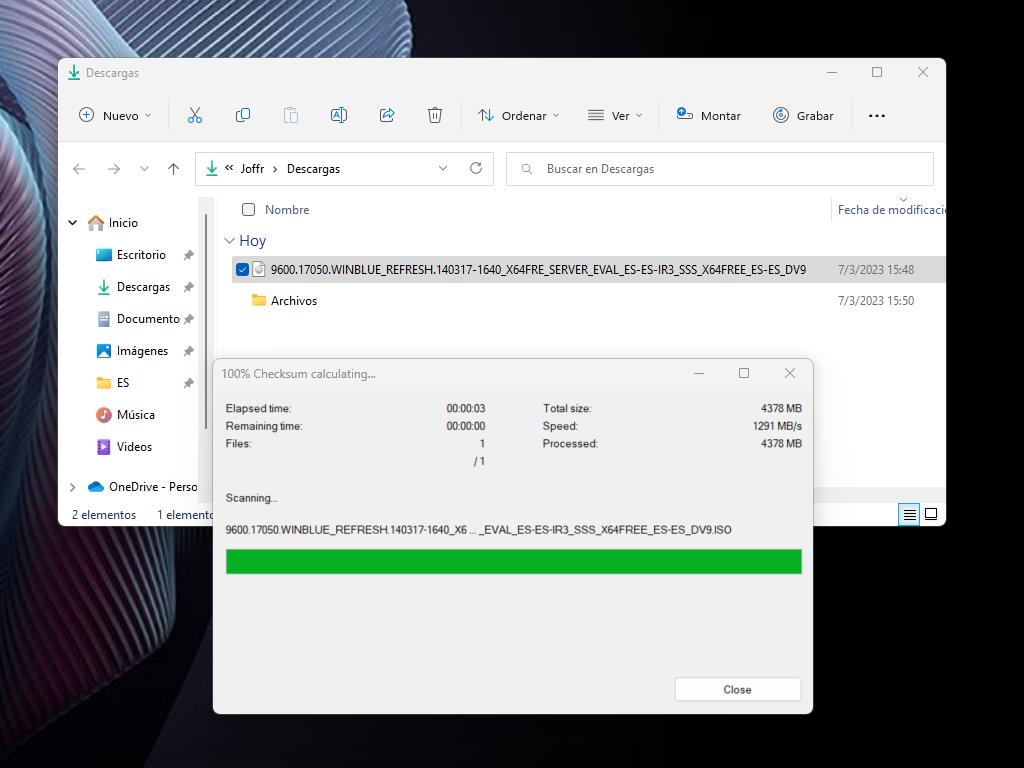The width and height of the screenshot is (1024, 768).
Task: Click the Total size 4378 MB value
Action: tap(781, 408)
